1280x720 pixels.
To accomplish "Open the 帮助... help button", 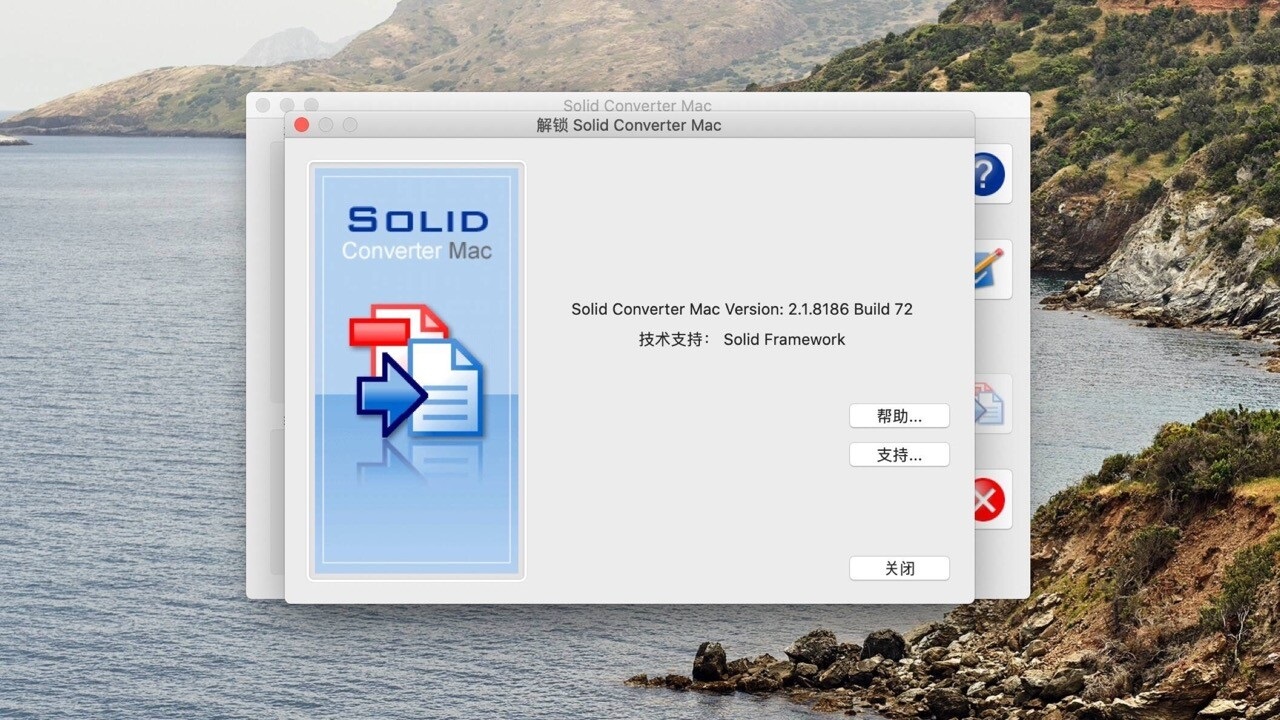I will [899, 416].
